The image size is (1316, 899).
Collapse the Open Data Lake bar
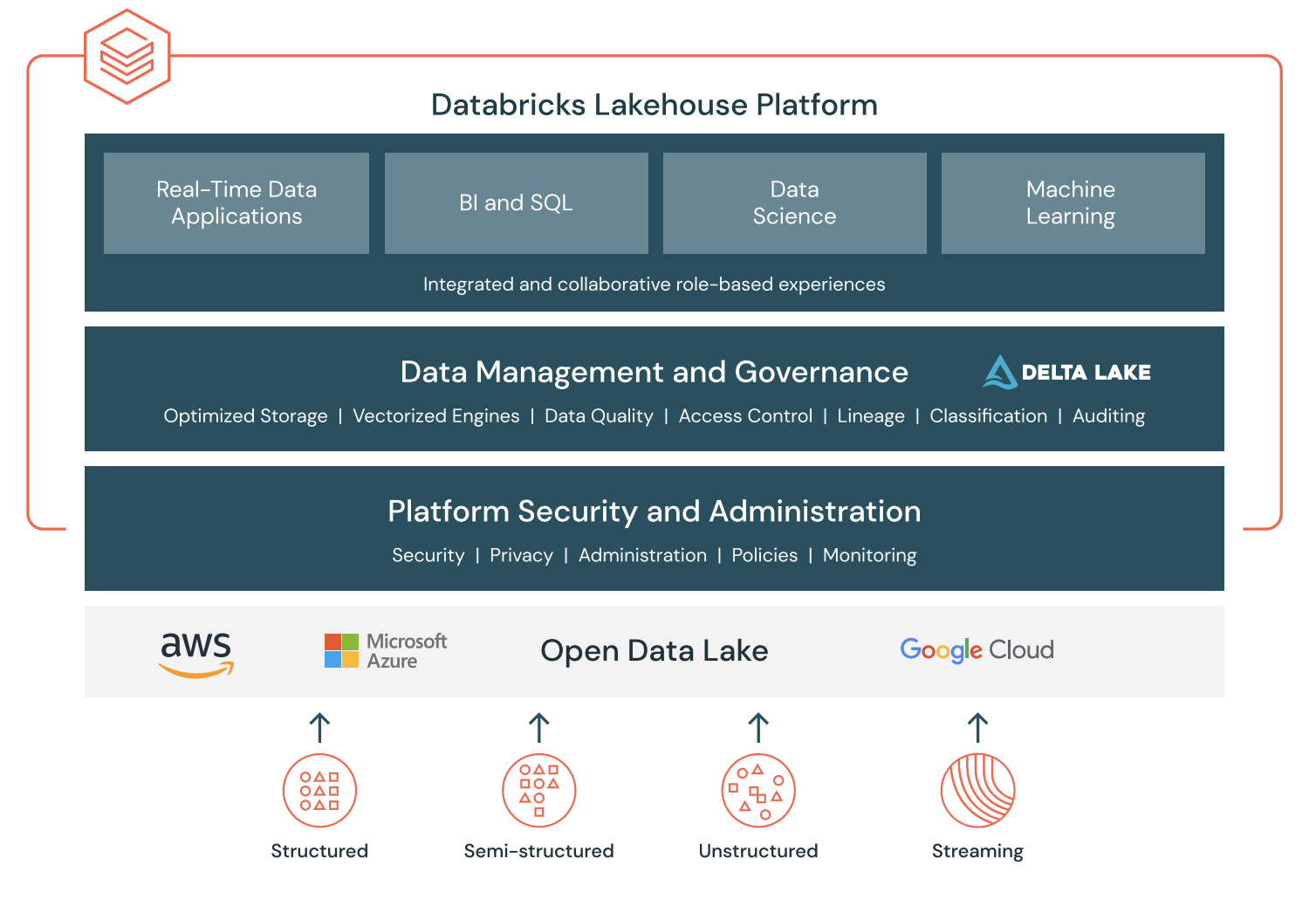click(654, 650)
